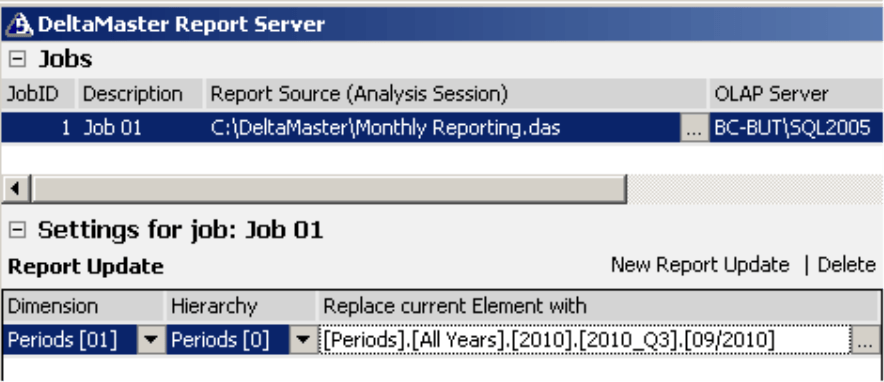The width and height of the screenshot is (884, 382).
Task: Click the Description column header
Action: (140, 94)
